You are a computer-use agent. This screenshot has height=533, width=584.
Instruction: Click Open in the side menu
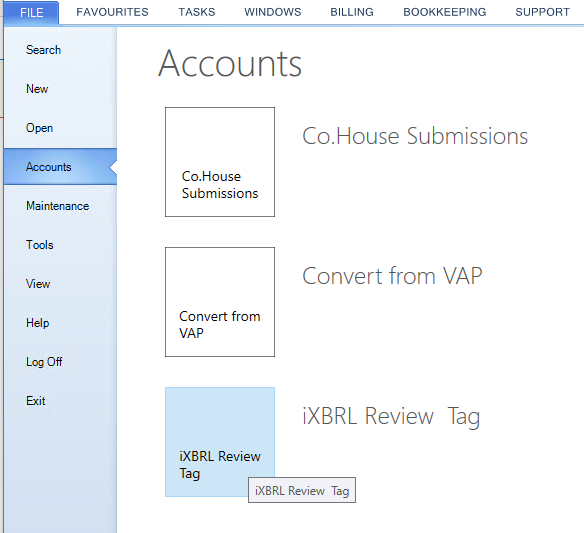click(x=60, y=128)
